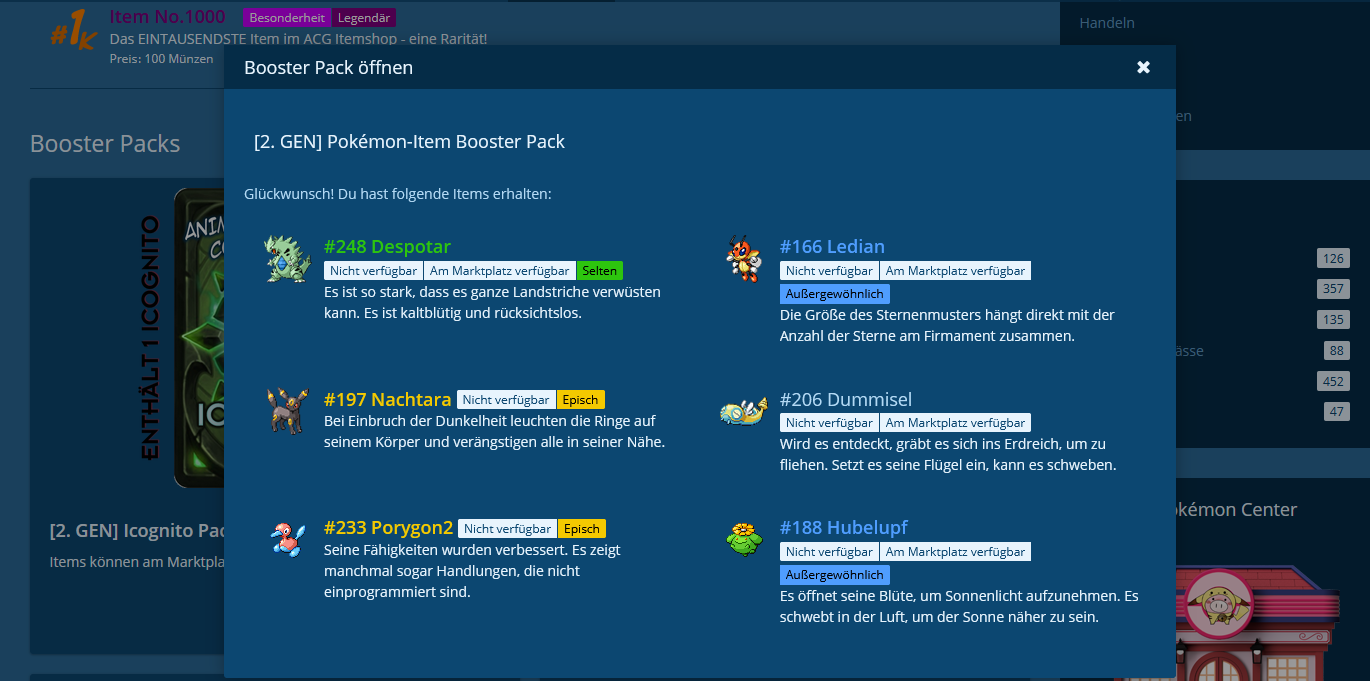Open the Handeln menu item

(x=1107, y=23)
